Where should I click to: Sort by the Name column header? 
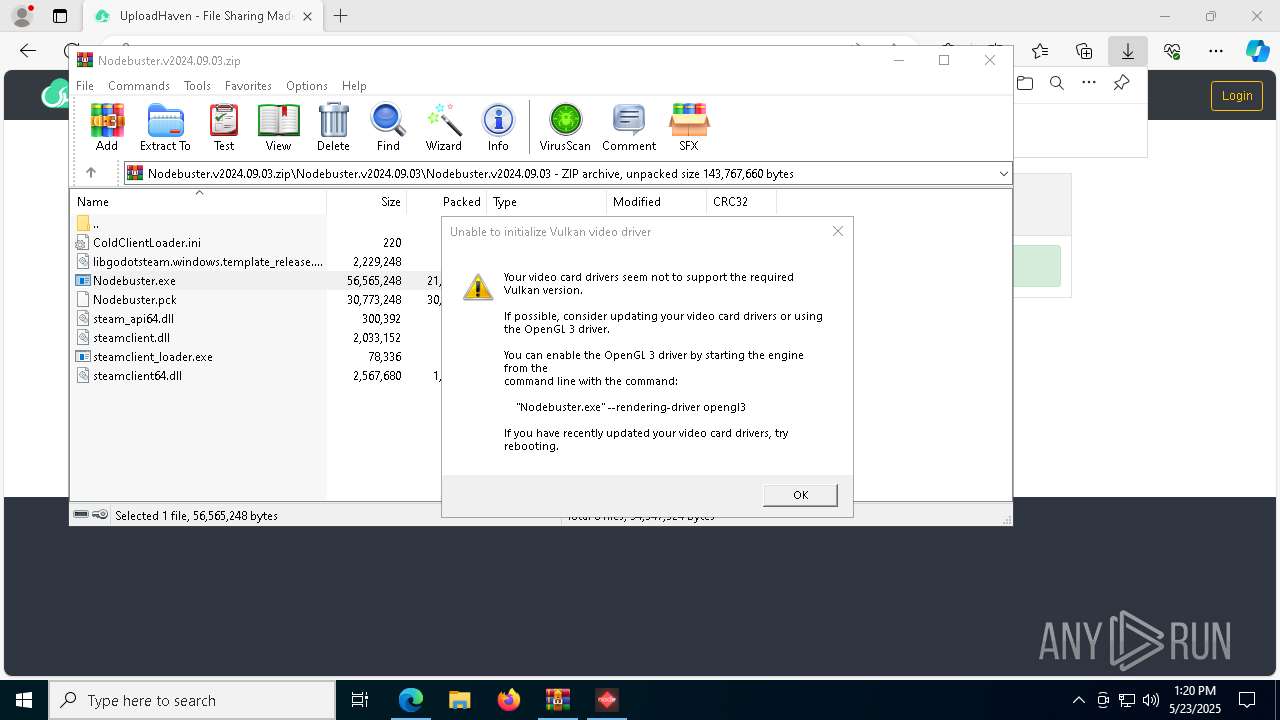click(198, 201)
